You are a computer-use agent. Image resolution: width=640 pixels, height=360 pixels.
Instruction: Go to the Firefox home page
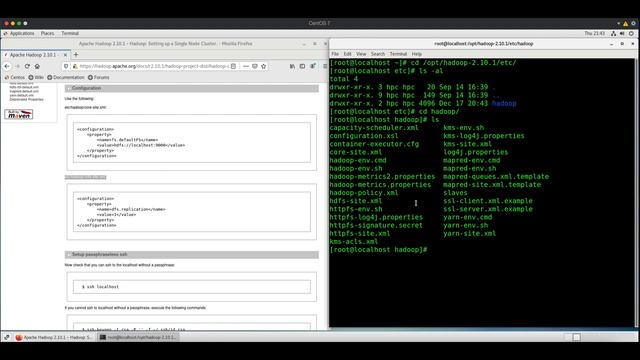[37, 66]
